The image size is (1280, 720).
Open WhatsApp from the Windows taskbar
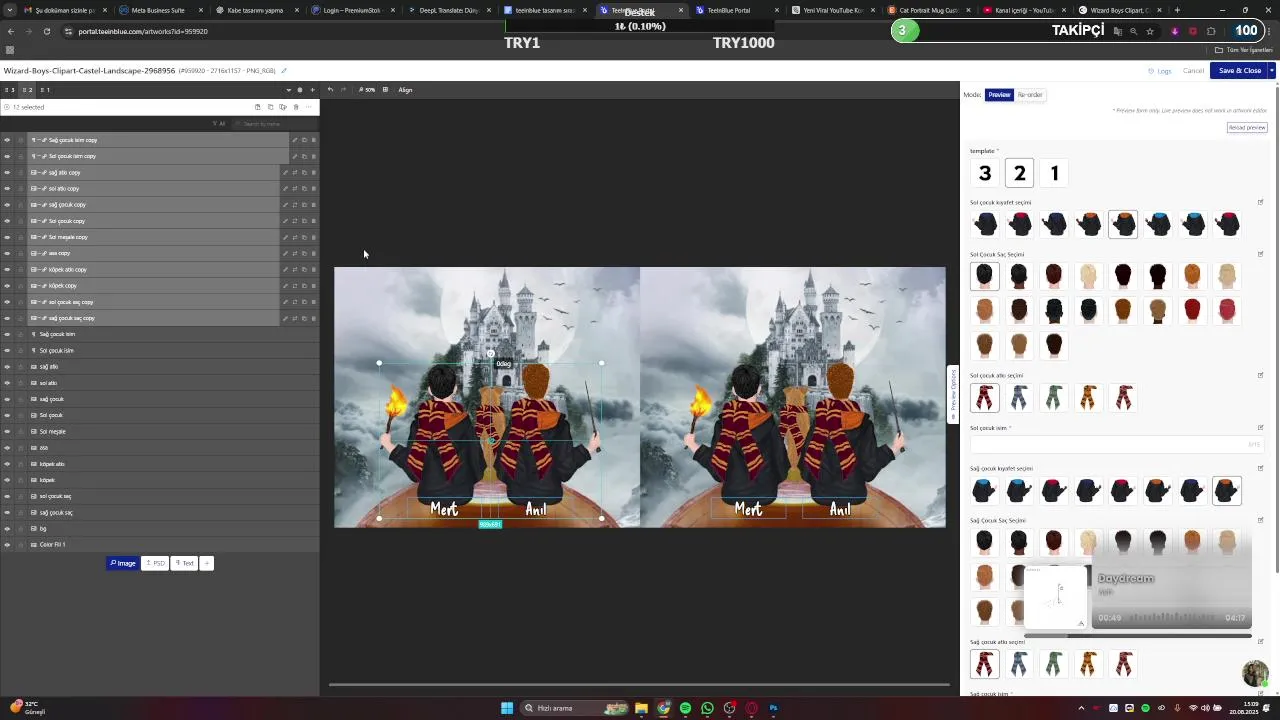click(707, 708)
